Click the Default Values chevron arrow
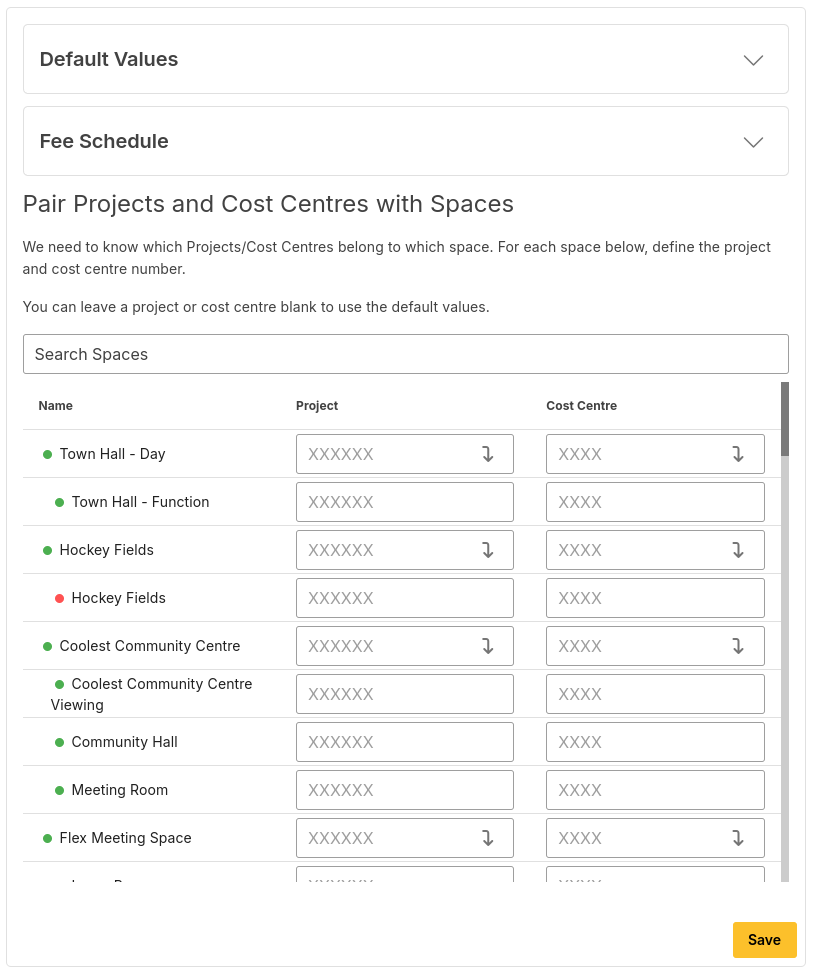 point(754,60)
